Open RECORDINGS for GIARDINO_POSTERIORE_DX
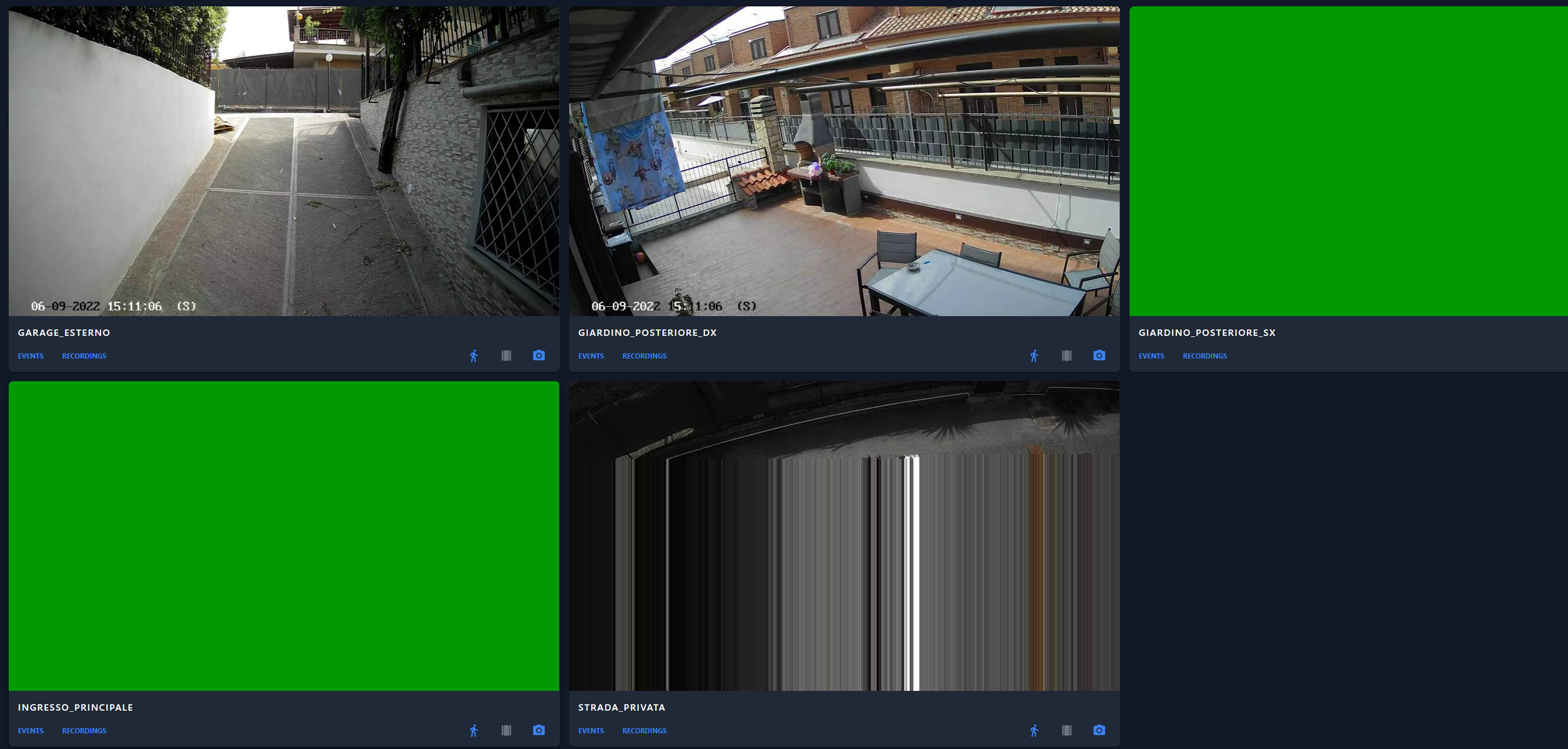 point(644,356)
